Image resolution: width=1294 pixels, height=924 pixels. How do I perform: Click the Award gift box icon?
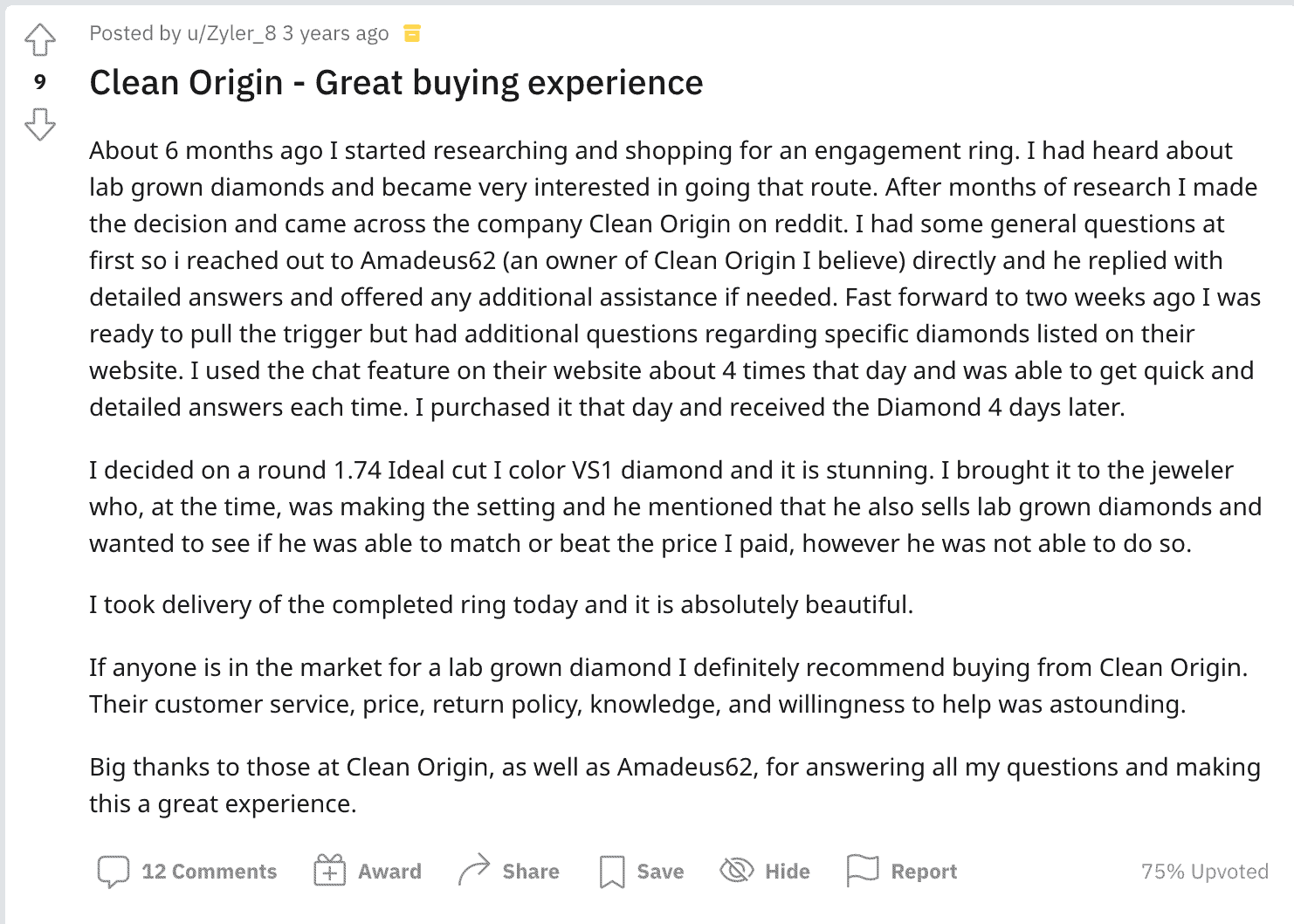point(328,871)
